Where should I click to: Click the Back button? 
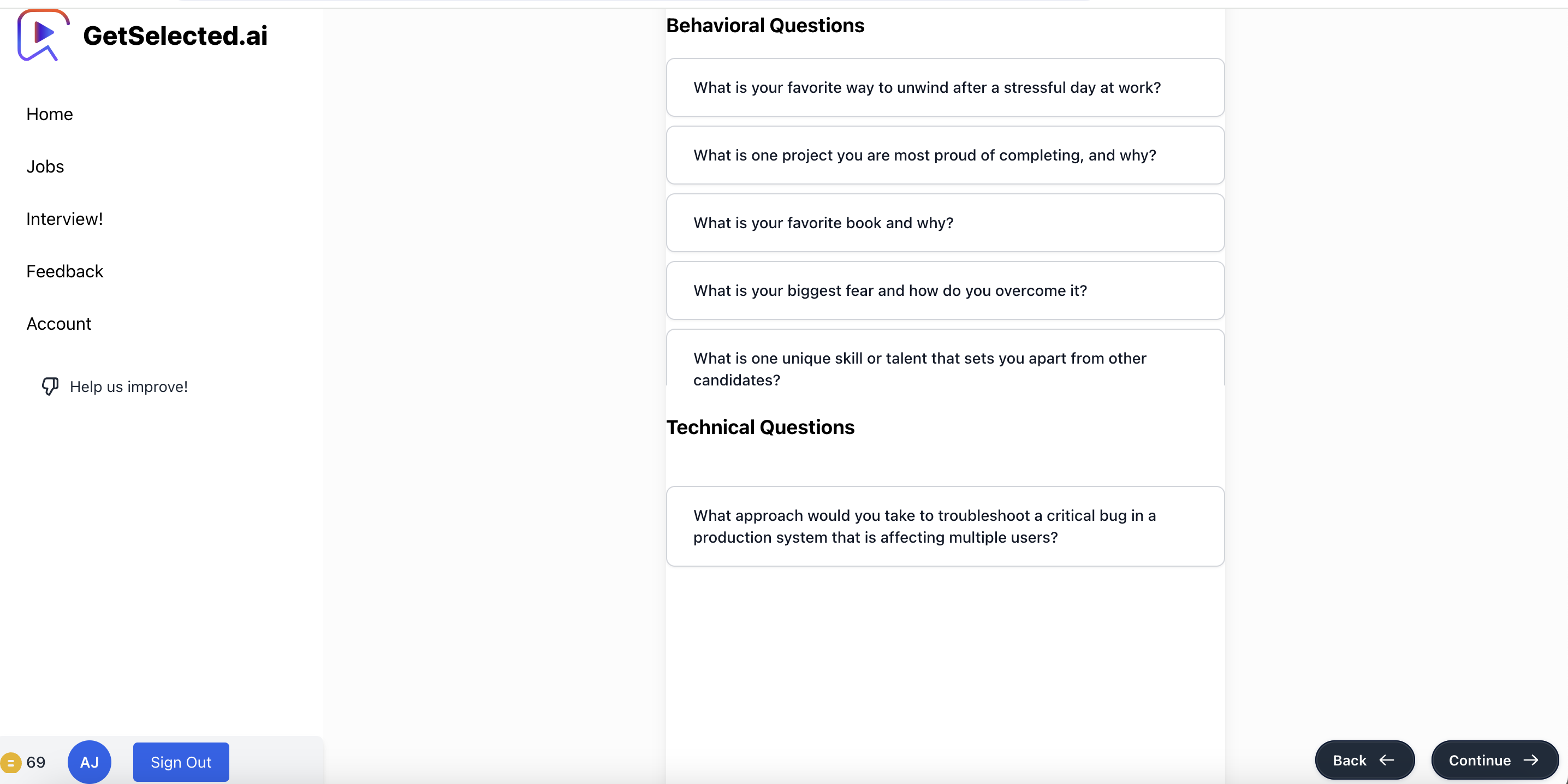(x=1364, y=761)
